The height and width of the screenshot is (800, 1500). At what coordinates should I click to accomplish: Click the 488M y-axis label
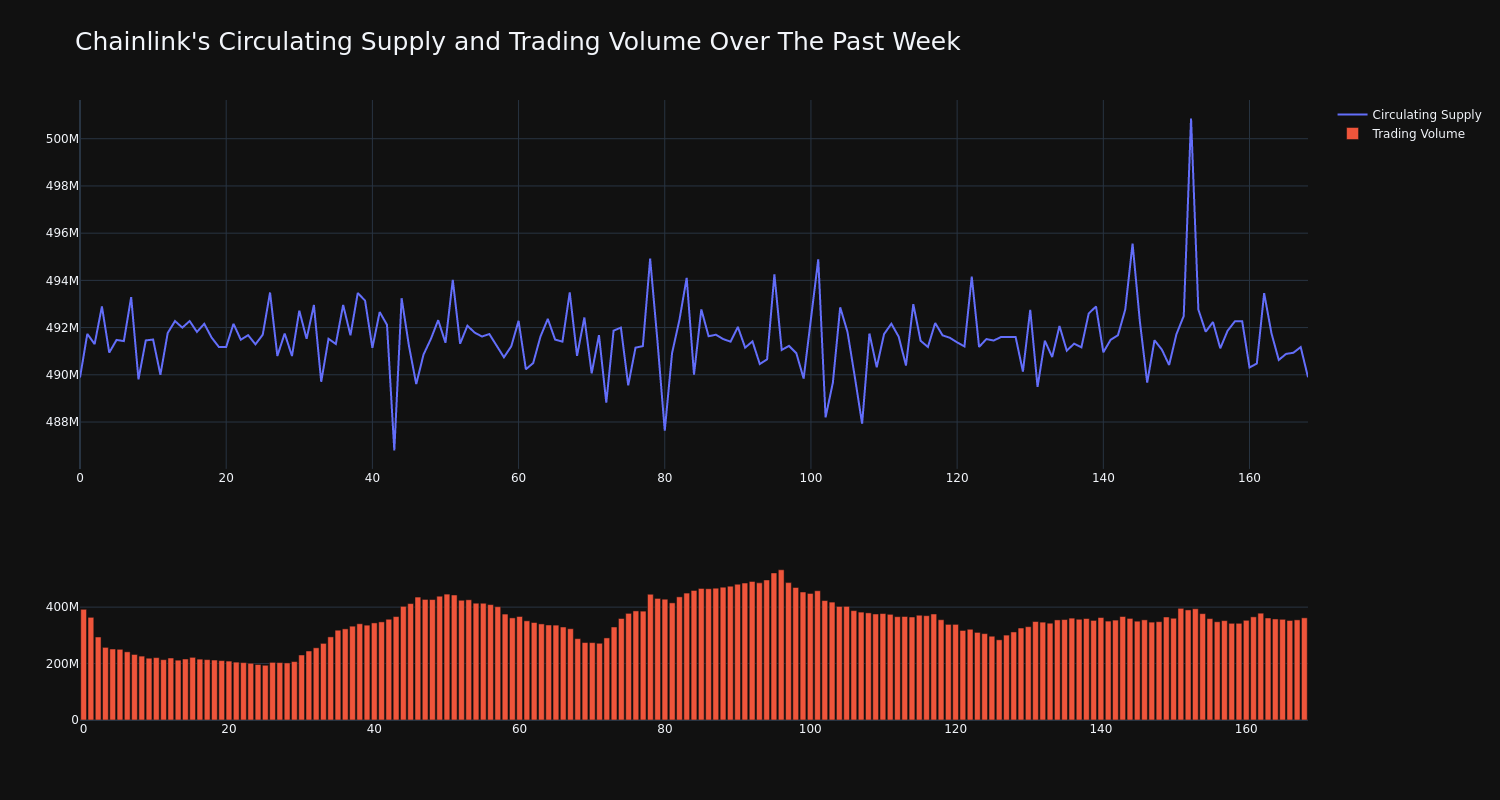coord(62,422)
